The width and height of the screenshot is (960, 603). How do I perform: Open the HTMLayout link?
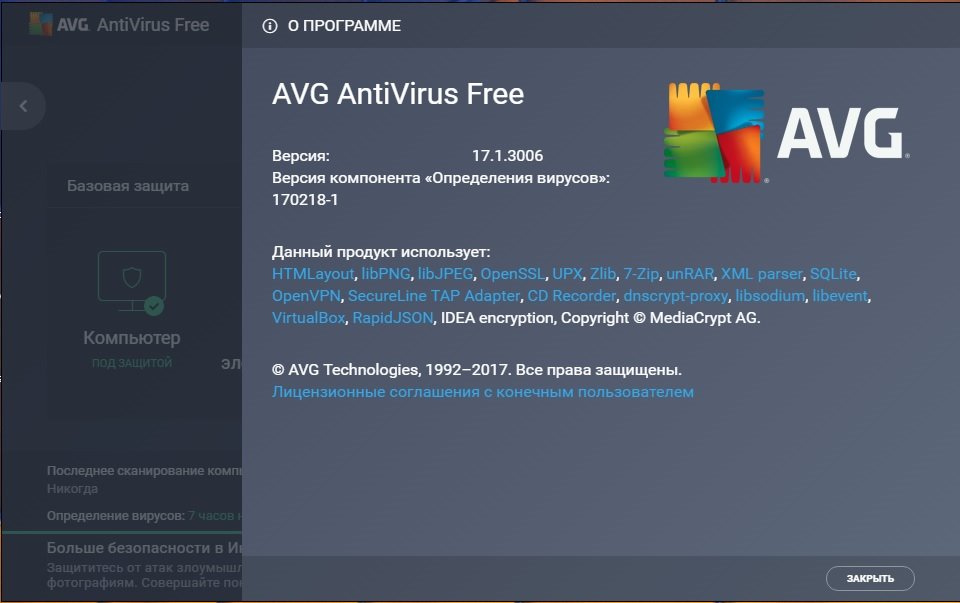point(313,274)
